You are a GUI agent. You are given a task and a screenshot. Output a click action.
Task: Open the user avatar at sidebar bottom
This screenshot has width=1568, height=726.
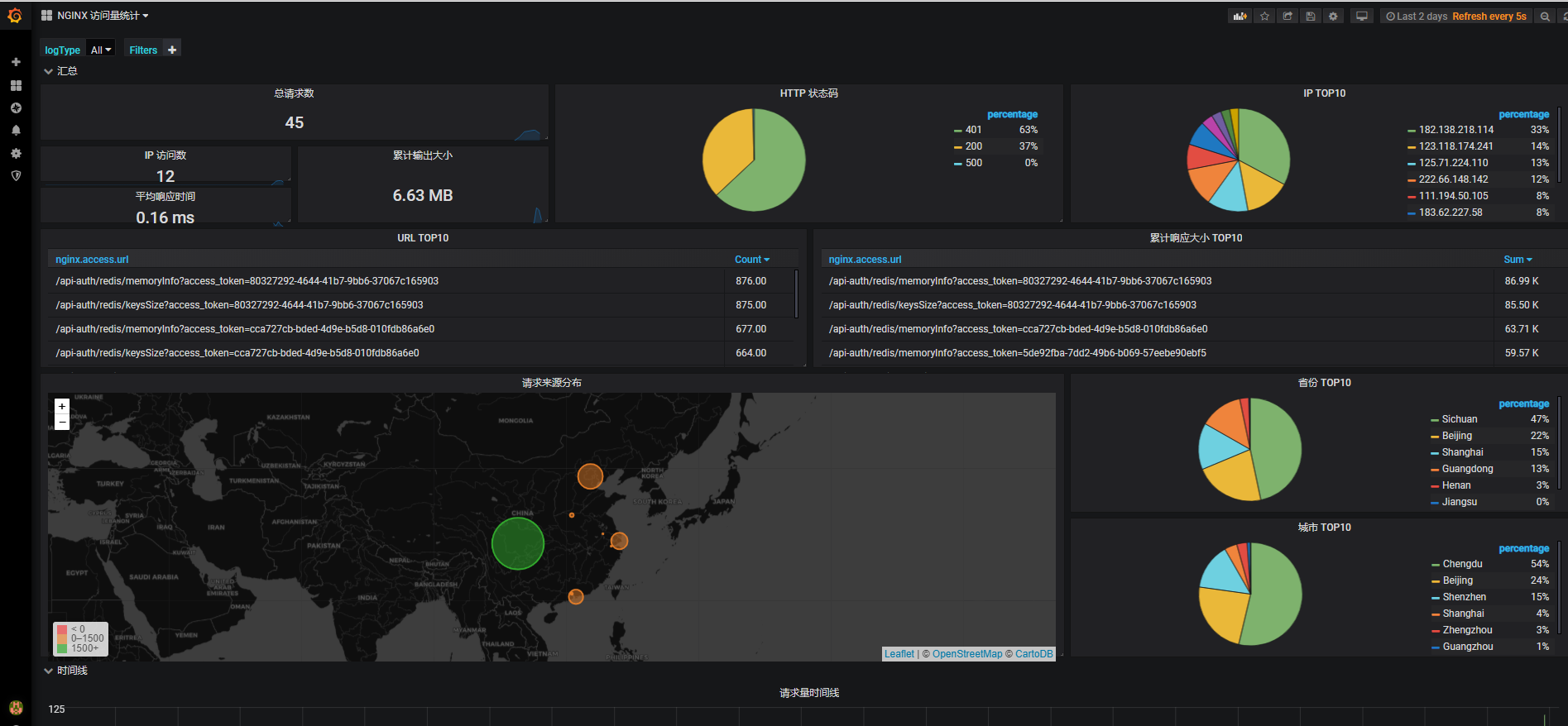[16, 707]
